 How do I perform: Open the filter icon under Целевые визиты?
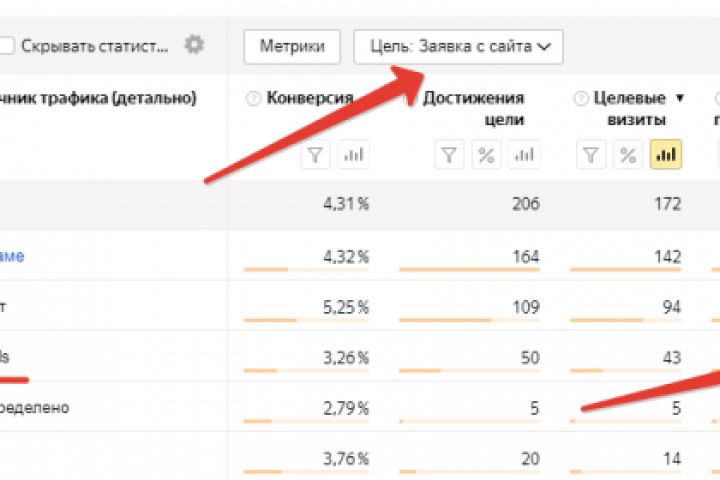coord(591,155)
